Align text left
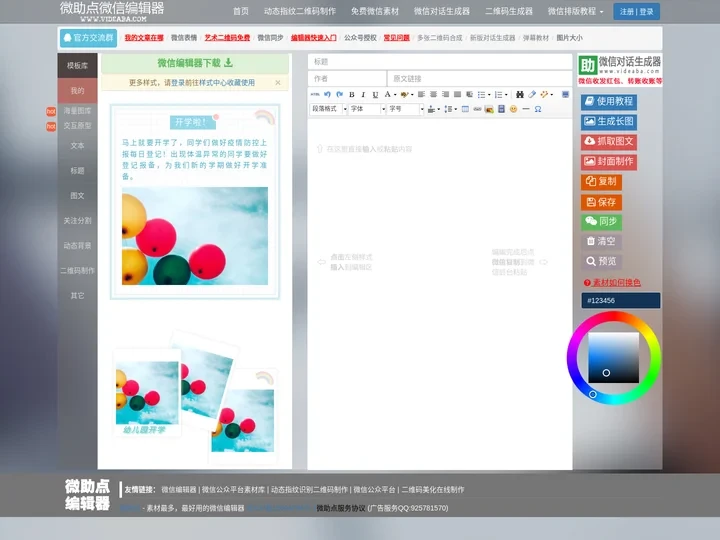The image size is (720, 540). 421,94
